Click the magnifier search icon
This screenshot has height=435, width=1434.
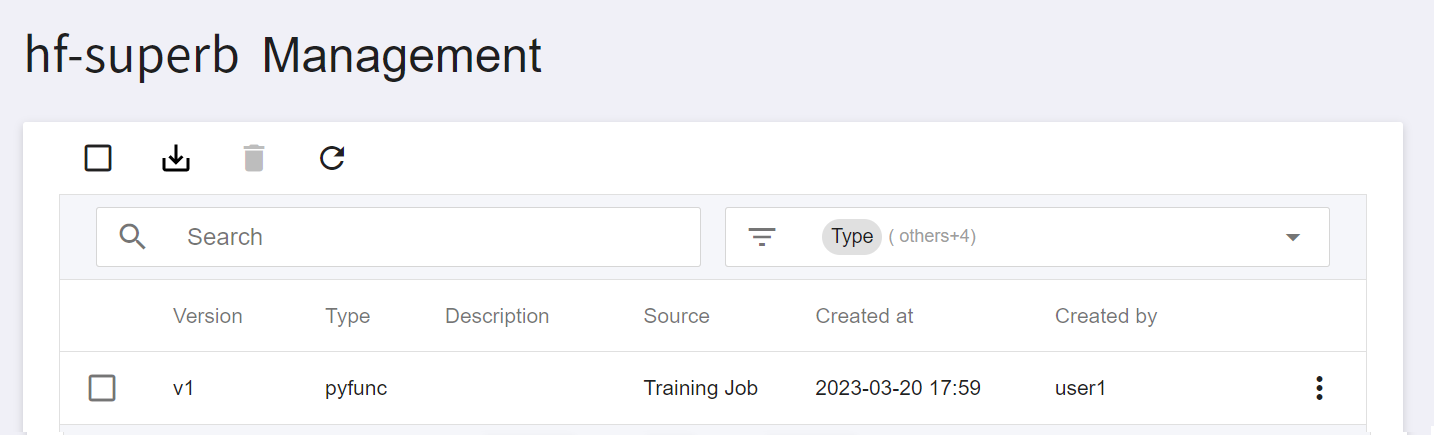pos(133,237)
